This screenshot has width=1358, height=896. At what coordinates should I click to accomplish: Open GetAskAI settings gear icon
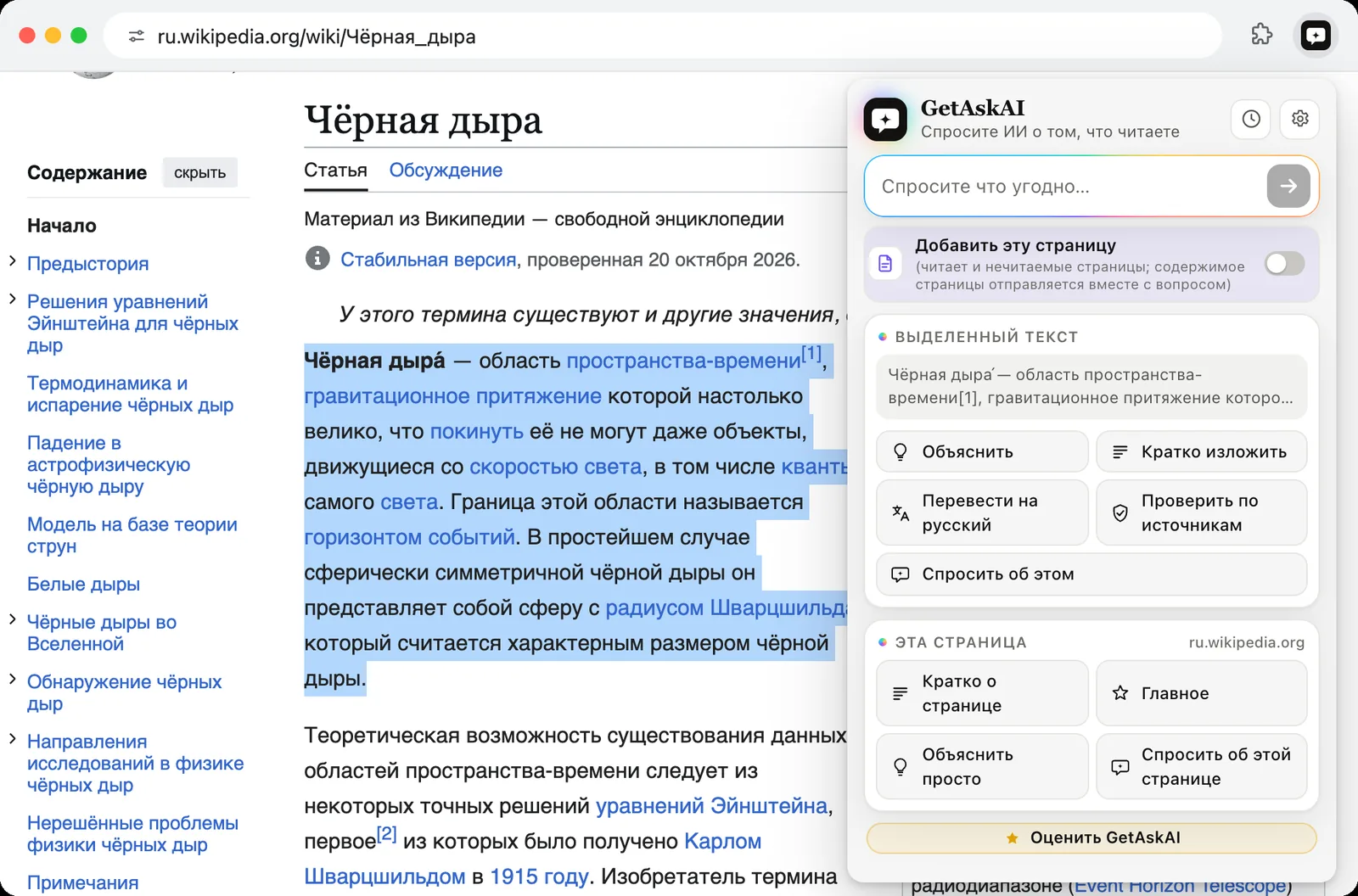pyautogui.click(x=1299, y=119)
